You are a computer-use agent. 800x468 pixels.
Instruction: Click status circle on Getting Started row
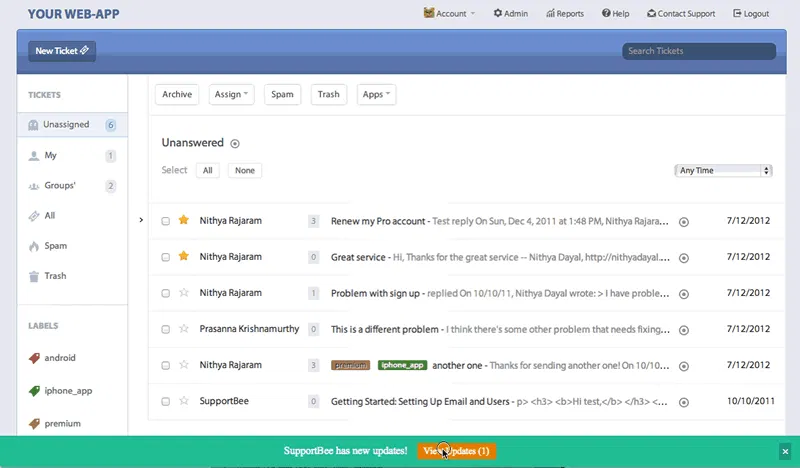684,403
